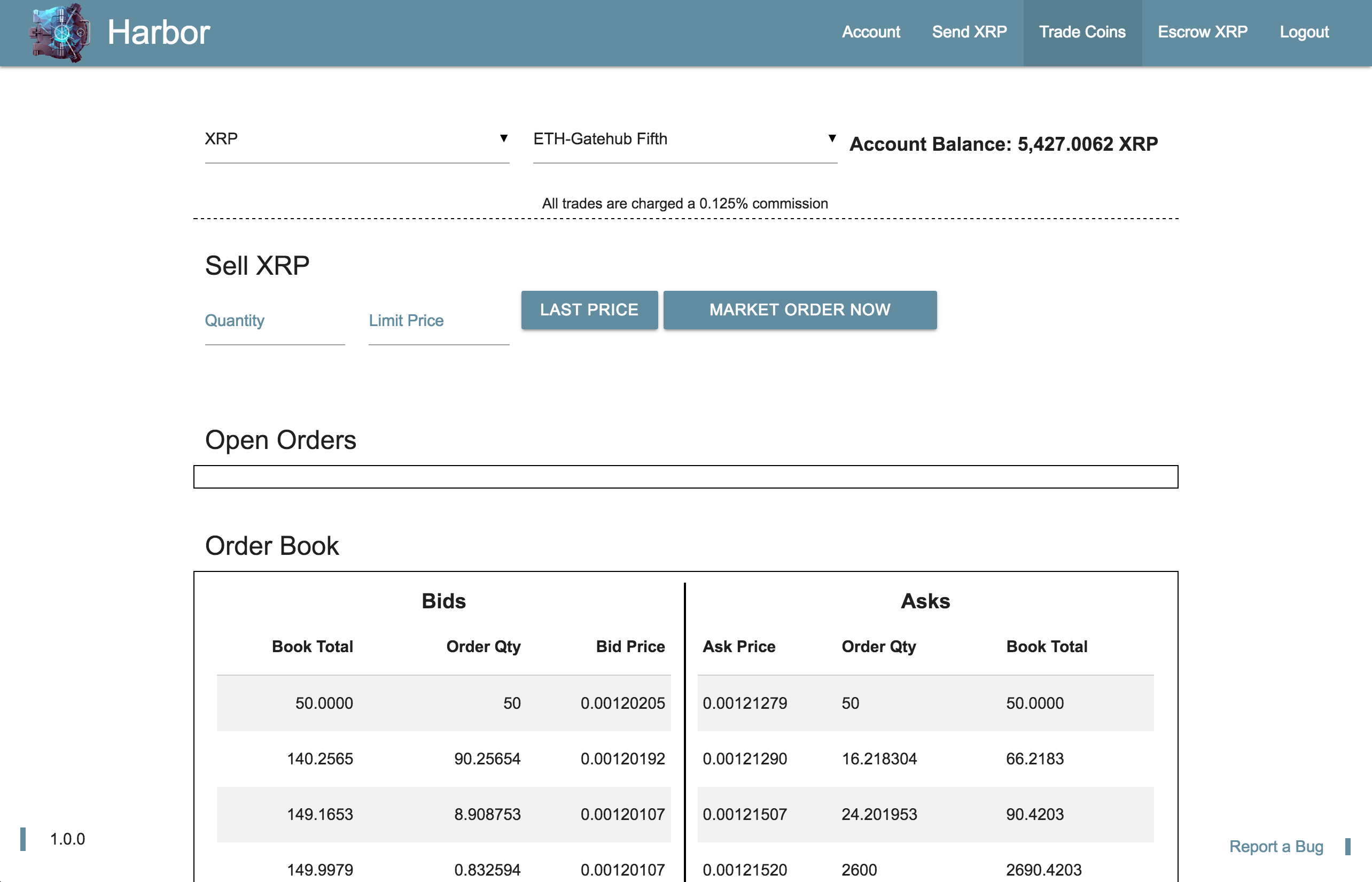Log out using Logout link
1372x882 pixels.
[1304, 32]
